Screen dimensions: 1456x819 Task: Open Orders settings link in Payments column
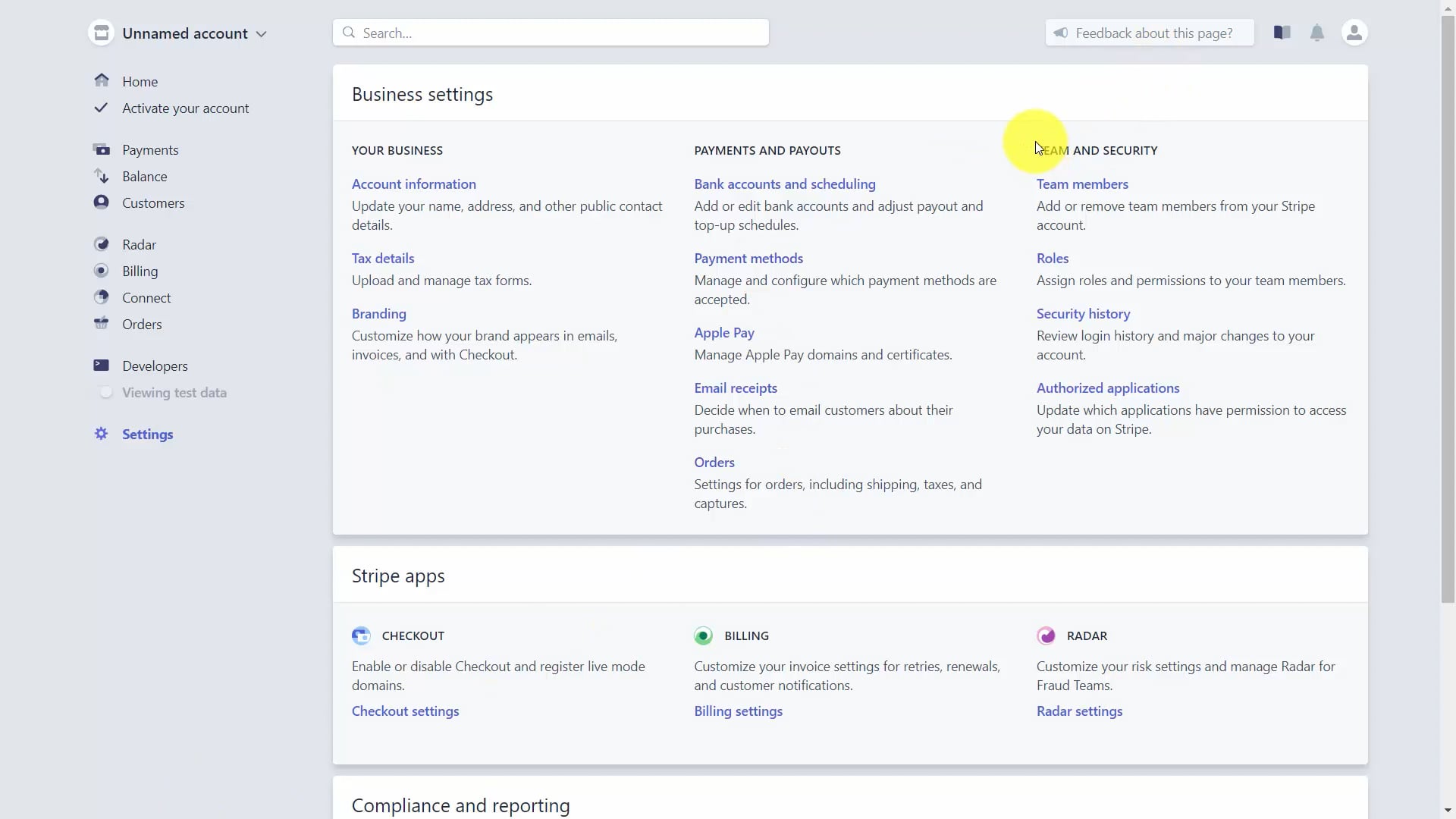pos(714,462)
